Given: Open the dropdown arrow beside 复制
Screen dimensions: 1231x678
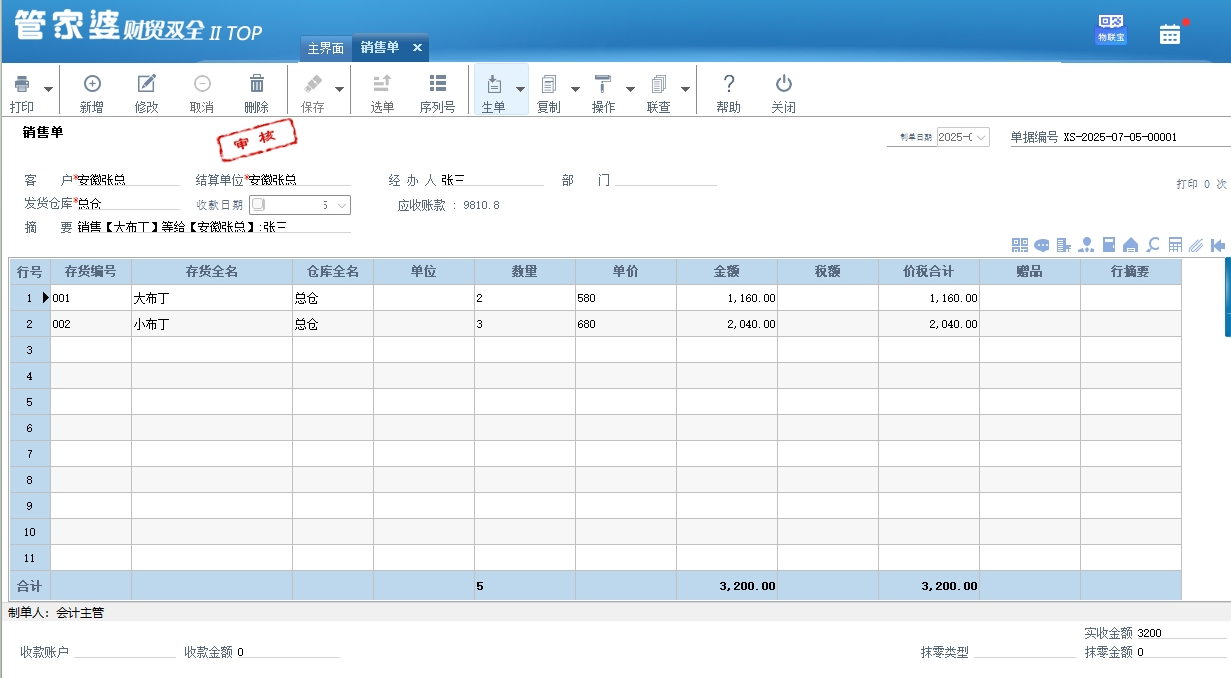Looking at the screenshot, I should tap(575, 90).
